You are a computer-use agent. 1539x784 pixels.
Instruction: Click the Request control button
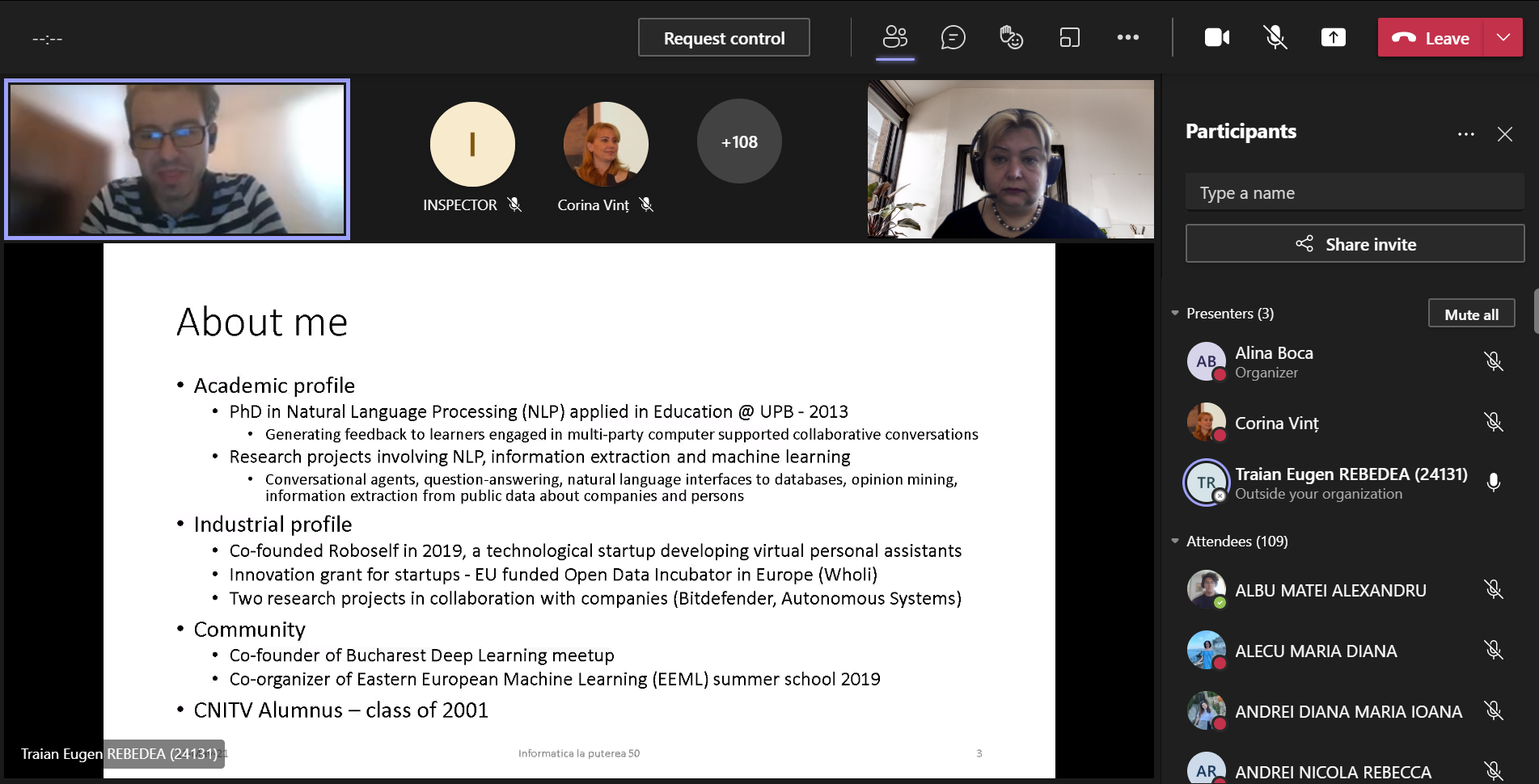[724, 38]
